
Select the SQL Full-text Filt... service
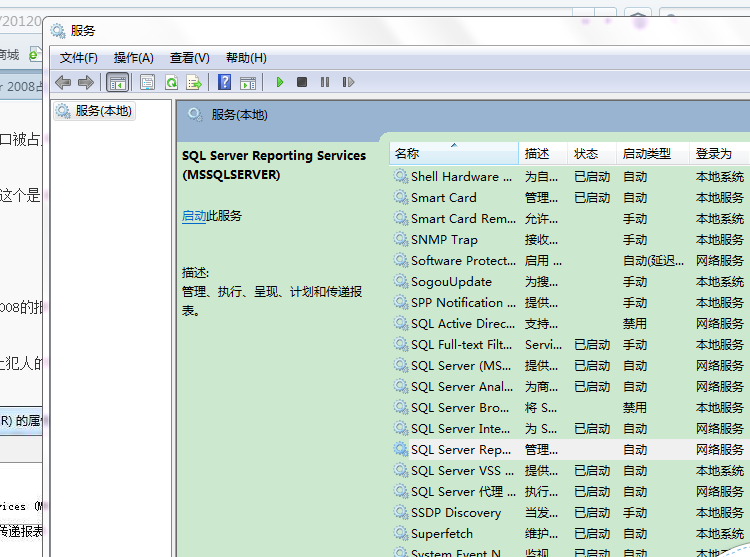[x=461, y=345]
